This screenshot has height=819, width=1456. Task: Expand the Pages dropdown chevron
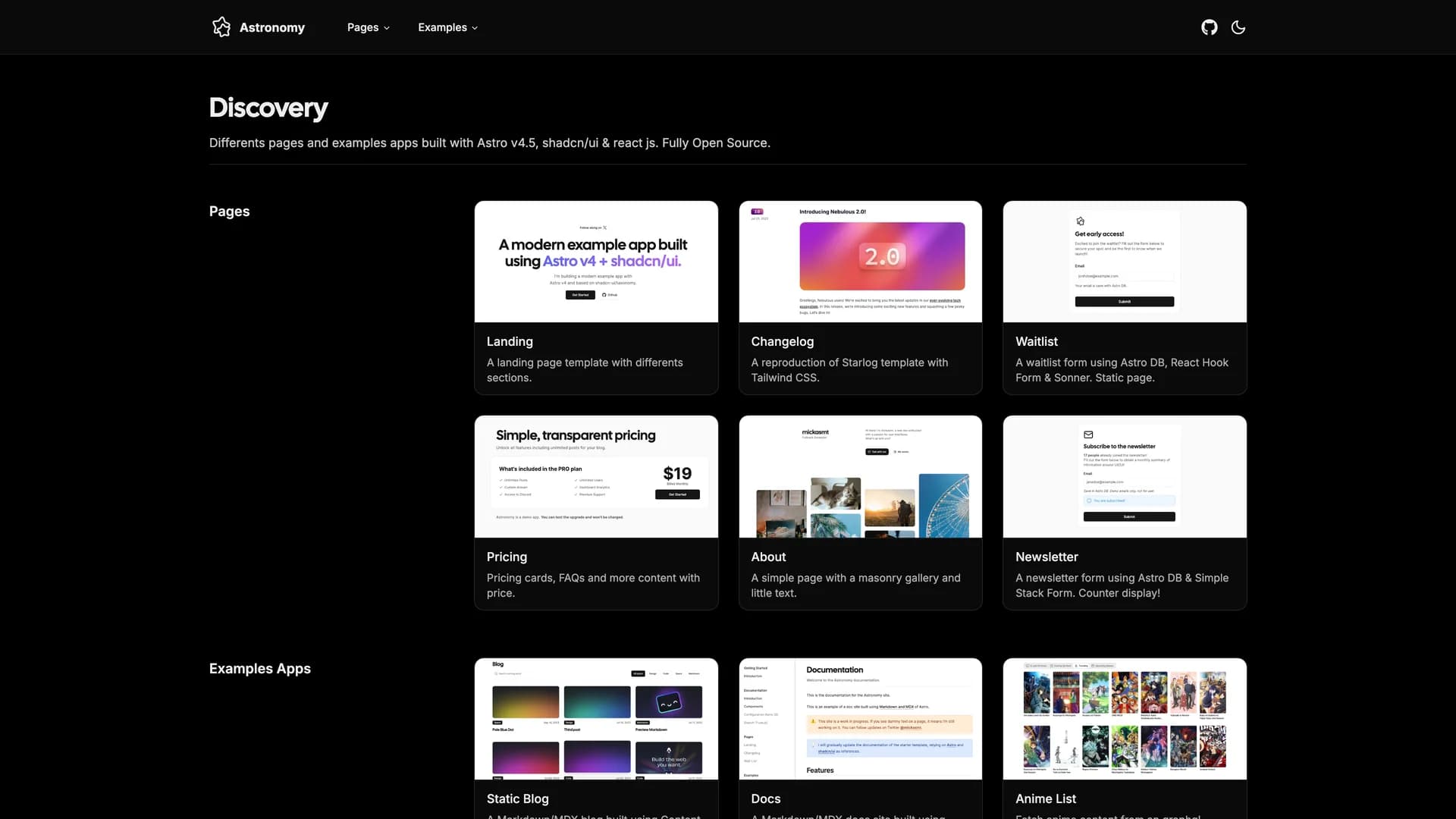[387, 28]
